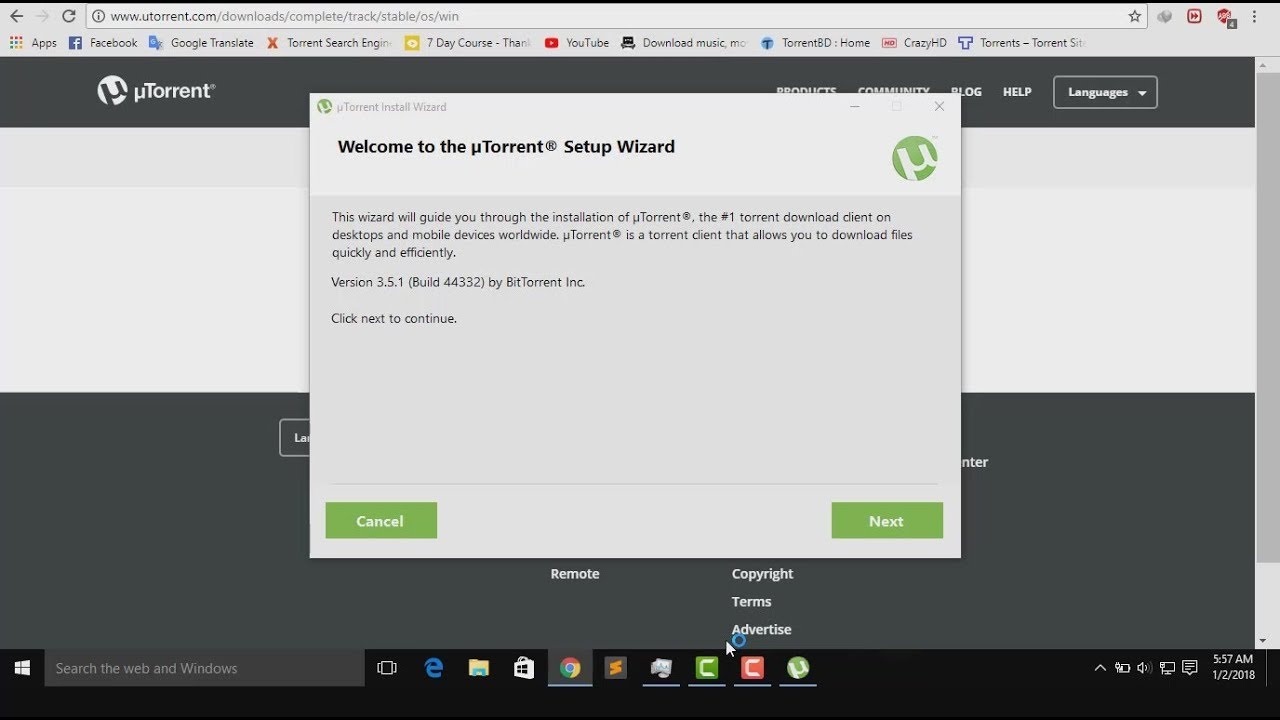The image size is (1280, 720).
Task: Launch Microsoft Edge from the taskbar
Action: point(433,668)
